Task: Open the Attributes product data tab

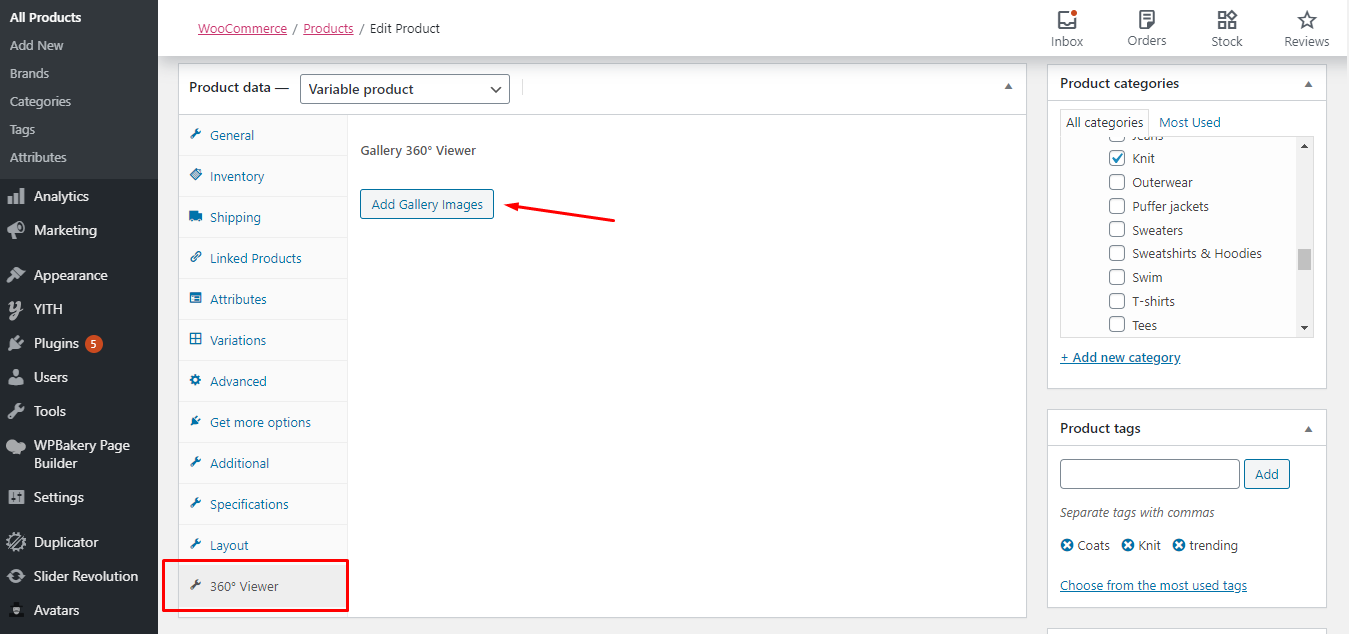Action: (x=263, y=299)
